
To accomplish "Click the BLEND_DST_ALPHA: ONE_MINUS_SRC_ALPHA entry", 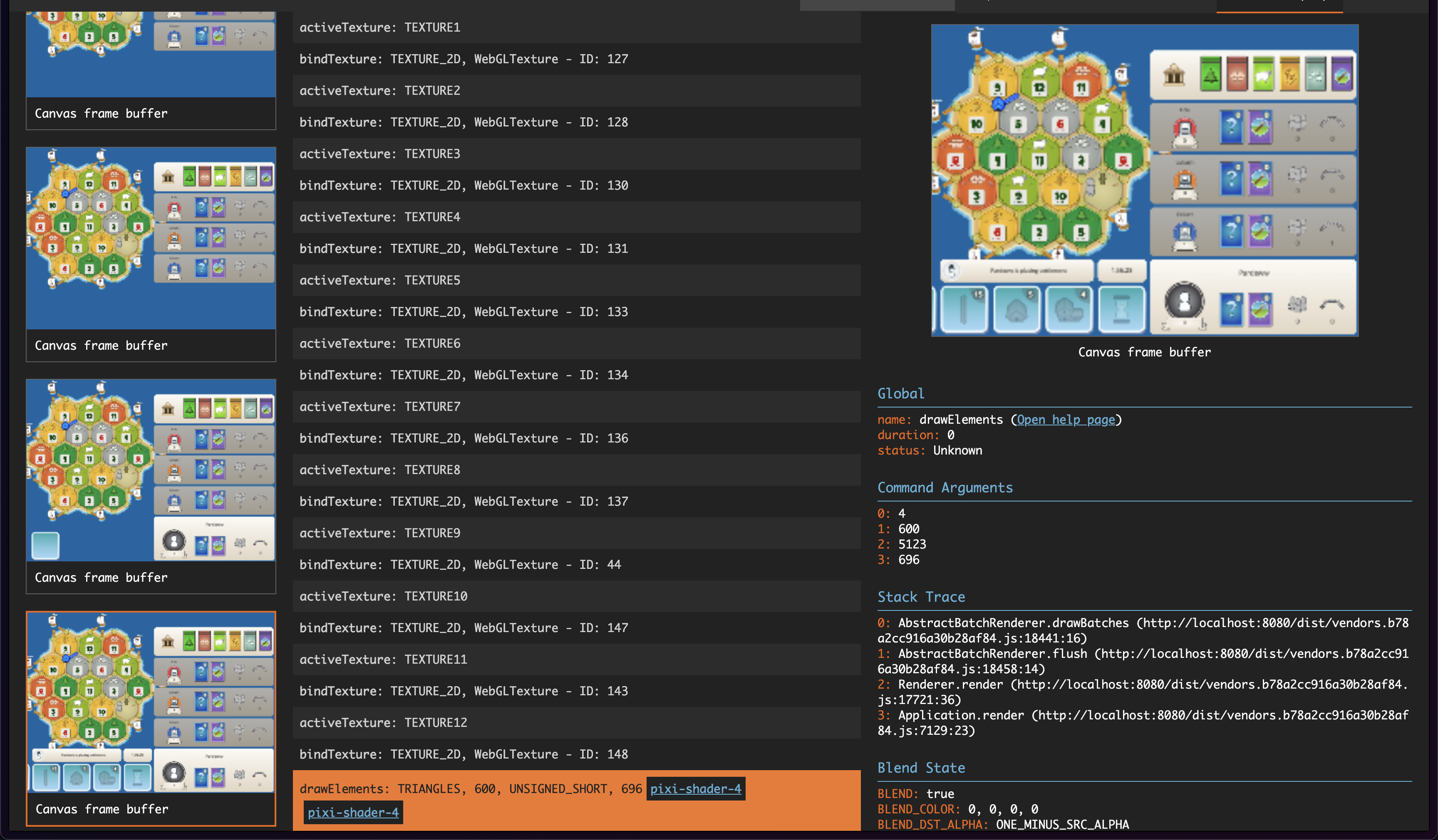I will pos(1003,825).
